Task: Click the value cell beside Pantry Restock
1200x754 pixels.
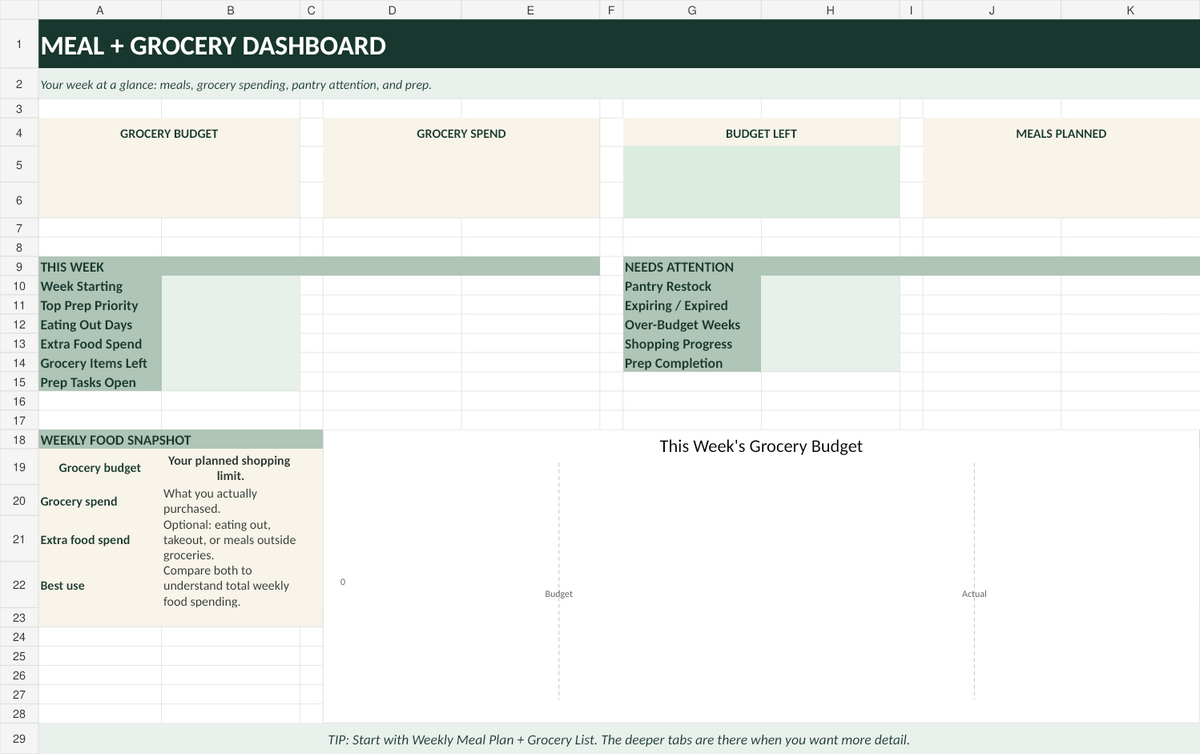Action: coord(830,286)
